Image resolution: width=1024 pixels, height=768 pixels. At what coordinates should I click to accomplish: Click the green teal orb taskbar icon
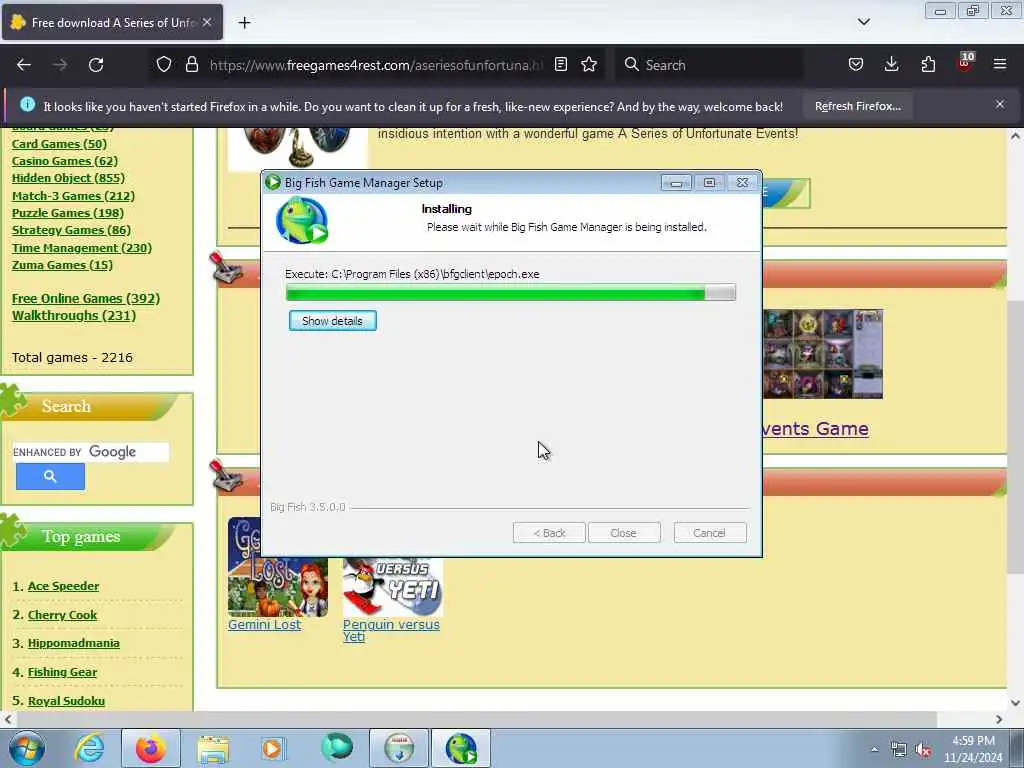click(336, 747)
